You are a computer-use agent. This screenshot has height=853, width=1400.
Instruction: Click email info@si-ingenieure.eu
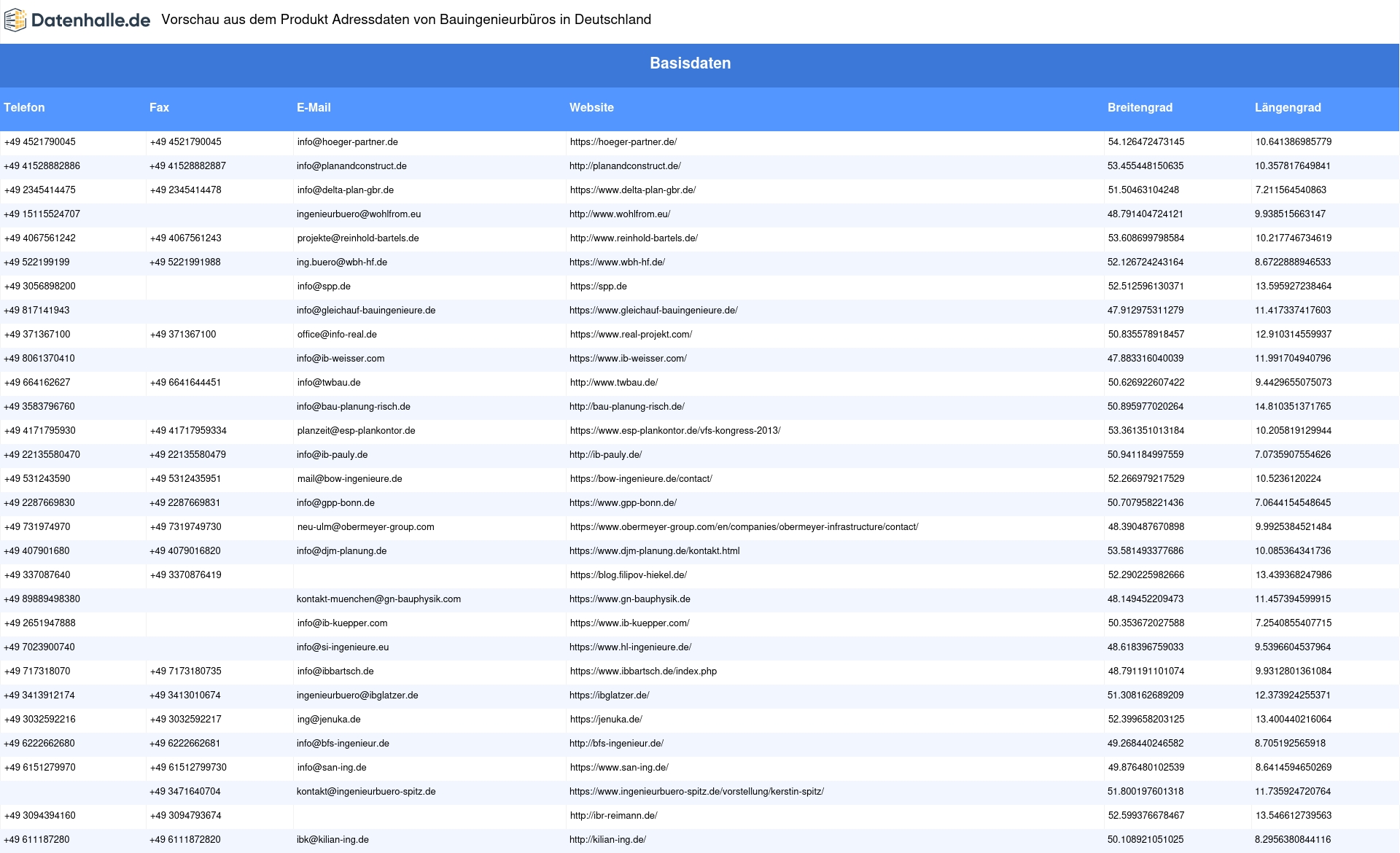tap(343, 647)
